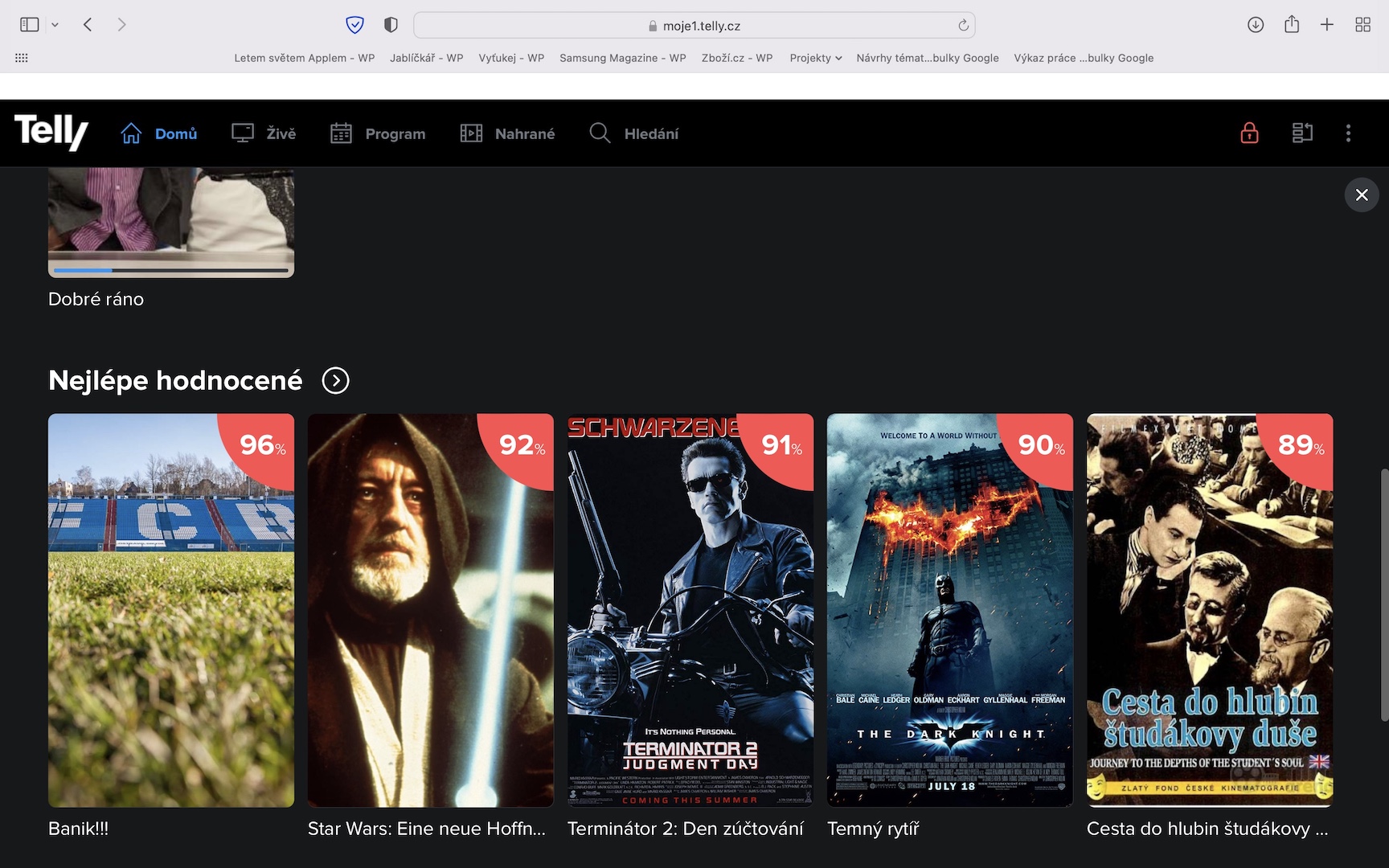Click the Dobré ráno progress bar
Image resolution: width=1389 pixels, height=868 pixels.
tap(170, 271)
